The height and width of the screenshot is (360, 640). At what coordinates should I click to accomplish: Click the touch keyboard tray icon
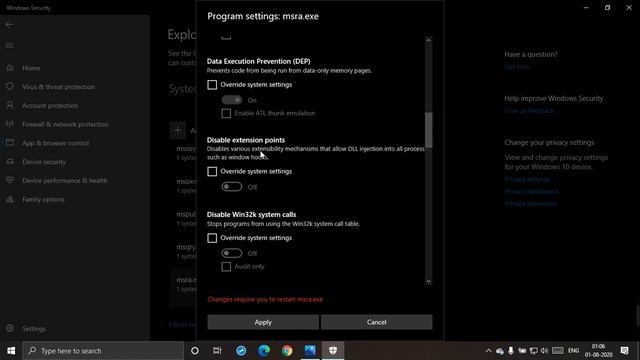pos(558,351)
